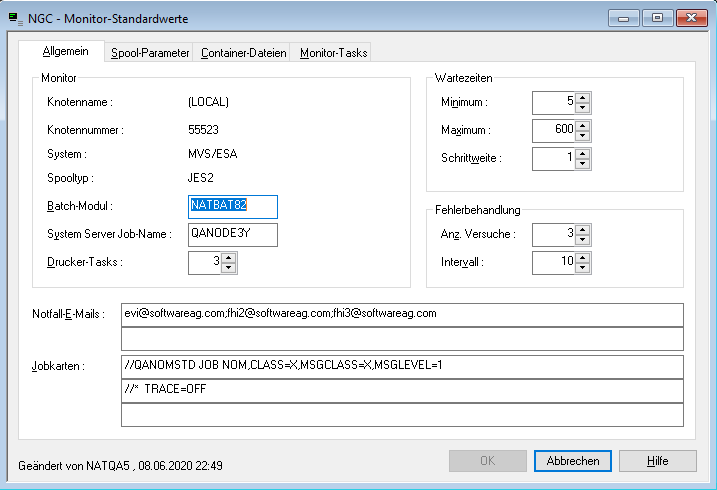717x490 pixels.
Task: Decrease the Anz. Versuche value
Action: pos(582,240)
